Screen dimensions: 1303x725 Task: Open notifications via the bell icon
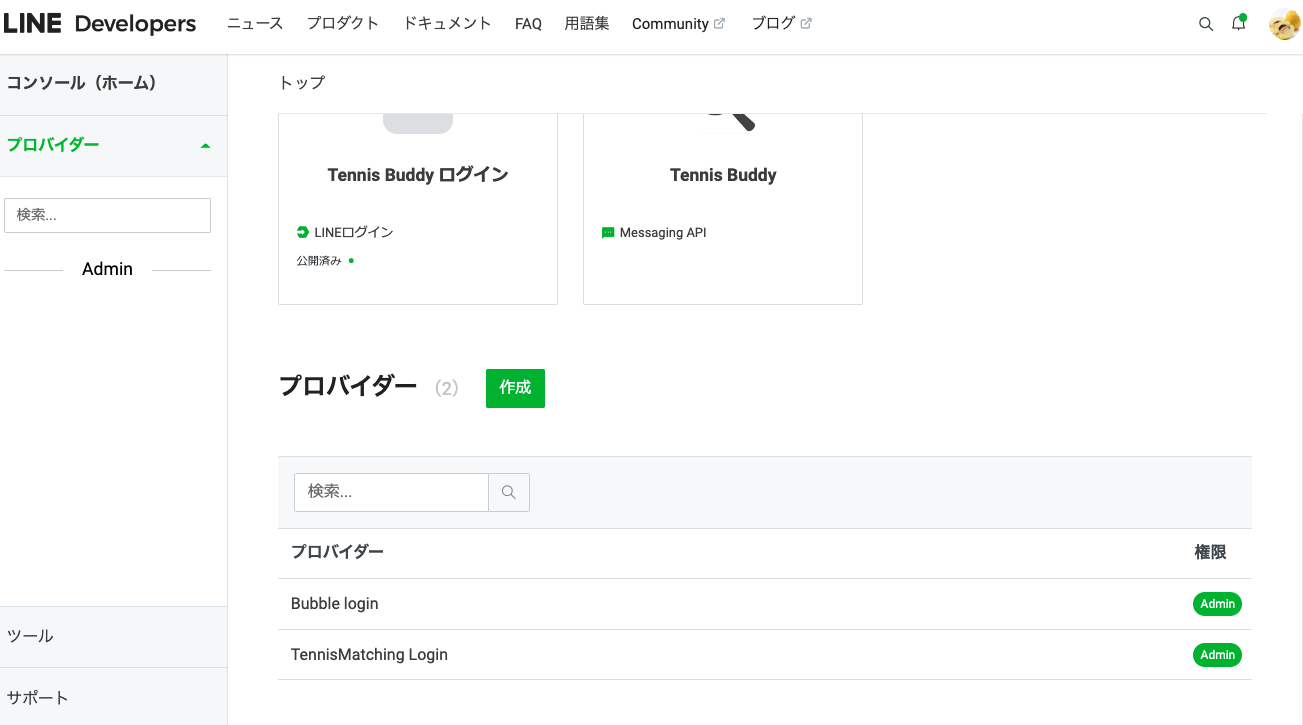(1238, 23)
